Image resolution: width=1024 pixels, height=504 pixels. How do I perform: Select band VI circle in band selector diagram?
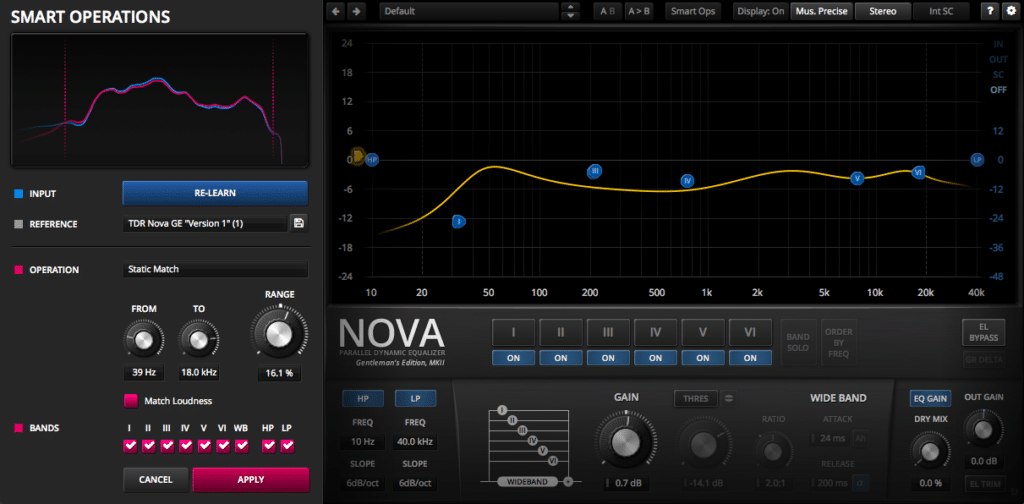point(552,461)
